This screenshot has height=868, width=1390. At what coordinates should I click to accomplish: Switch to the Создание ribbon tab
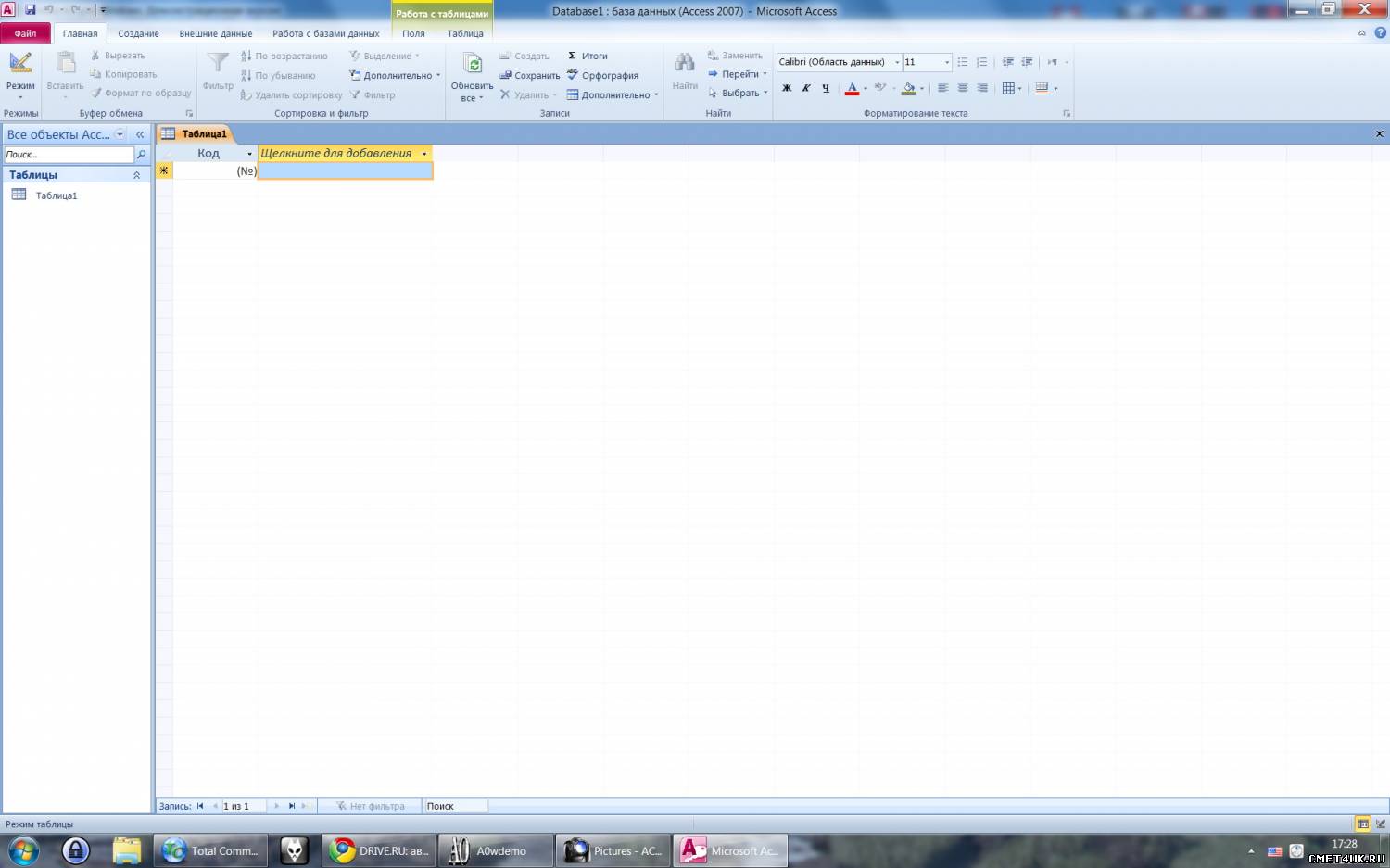coord(138,33)
